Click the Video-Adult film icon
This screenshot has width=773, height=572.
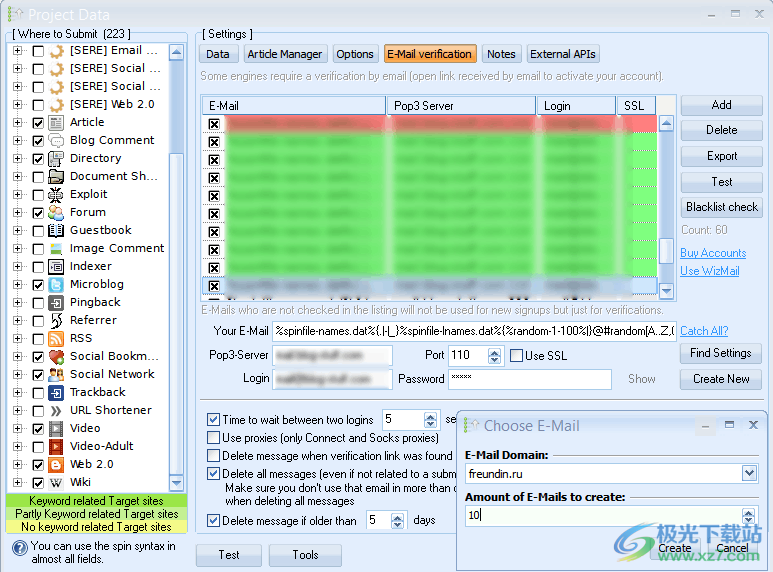(56, 447)
